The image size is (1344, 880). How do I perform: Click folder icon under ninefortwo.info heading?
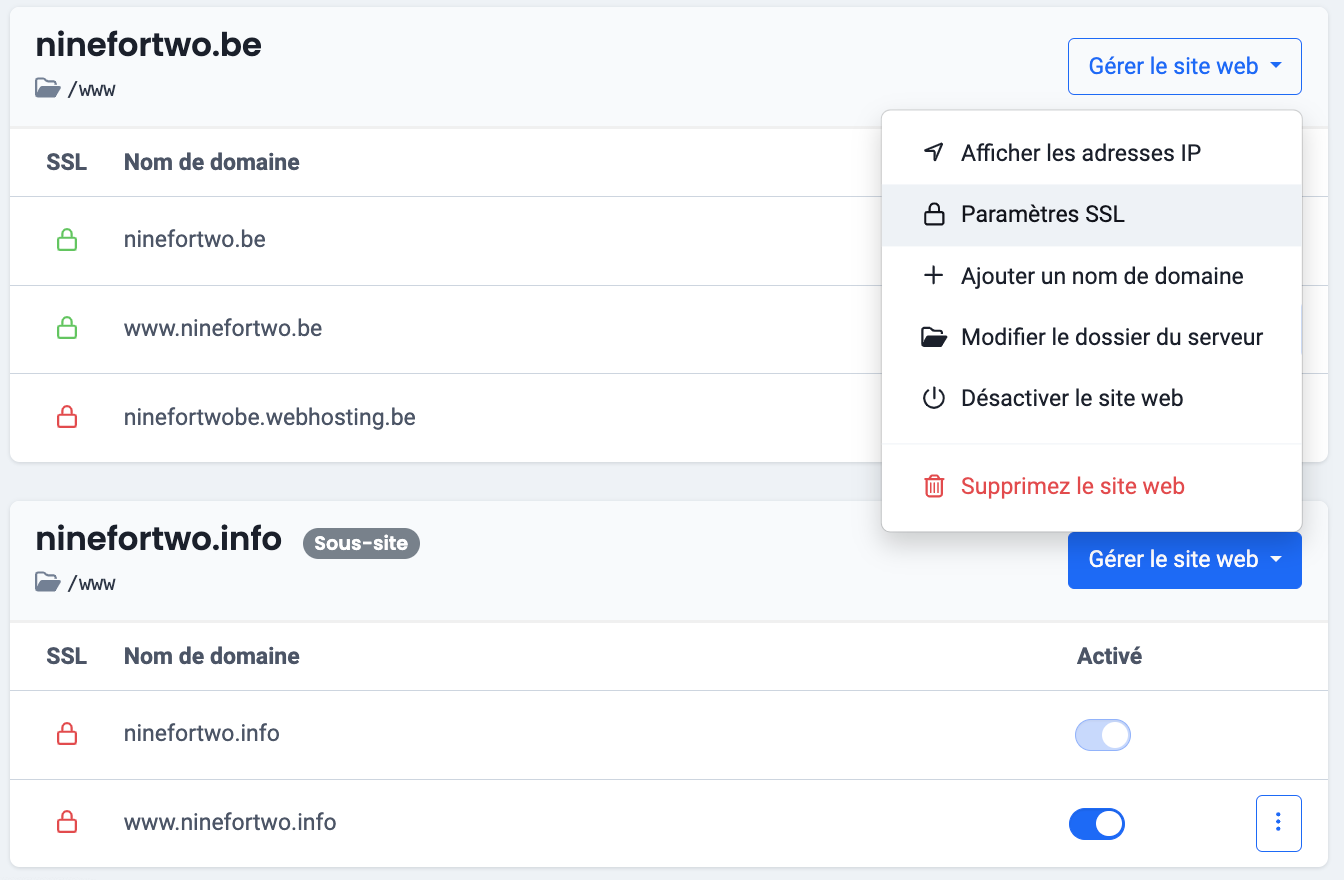[x=47, y=582]
